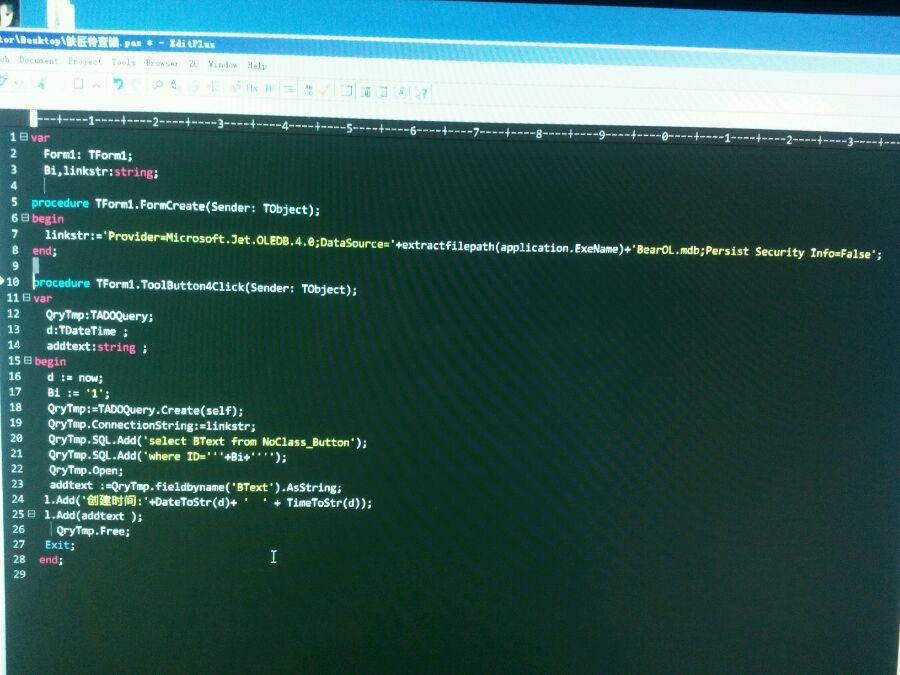Click 'extractfilepath(application.ExeName)' on line 7
Viewport: 900px width, 675px height.
(513, 247)
